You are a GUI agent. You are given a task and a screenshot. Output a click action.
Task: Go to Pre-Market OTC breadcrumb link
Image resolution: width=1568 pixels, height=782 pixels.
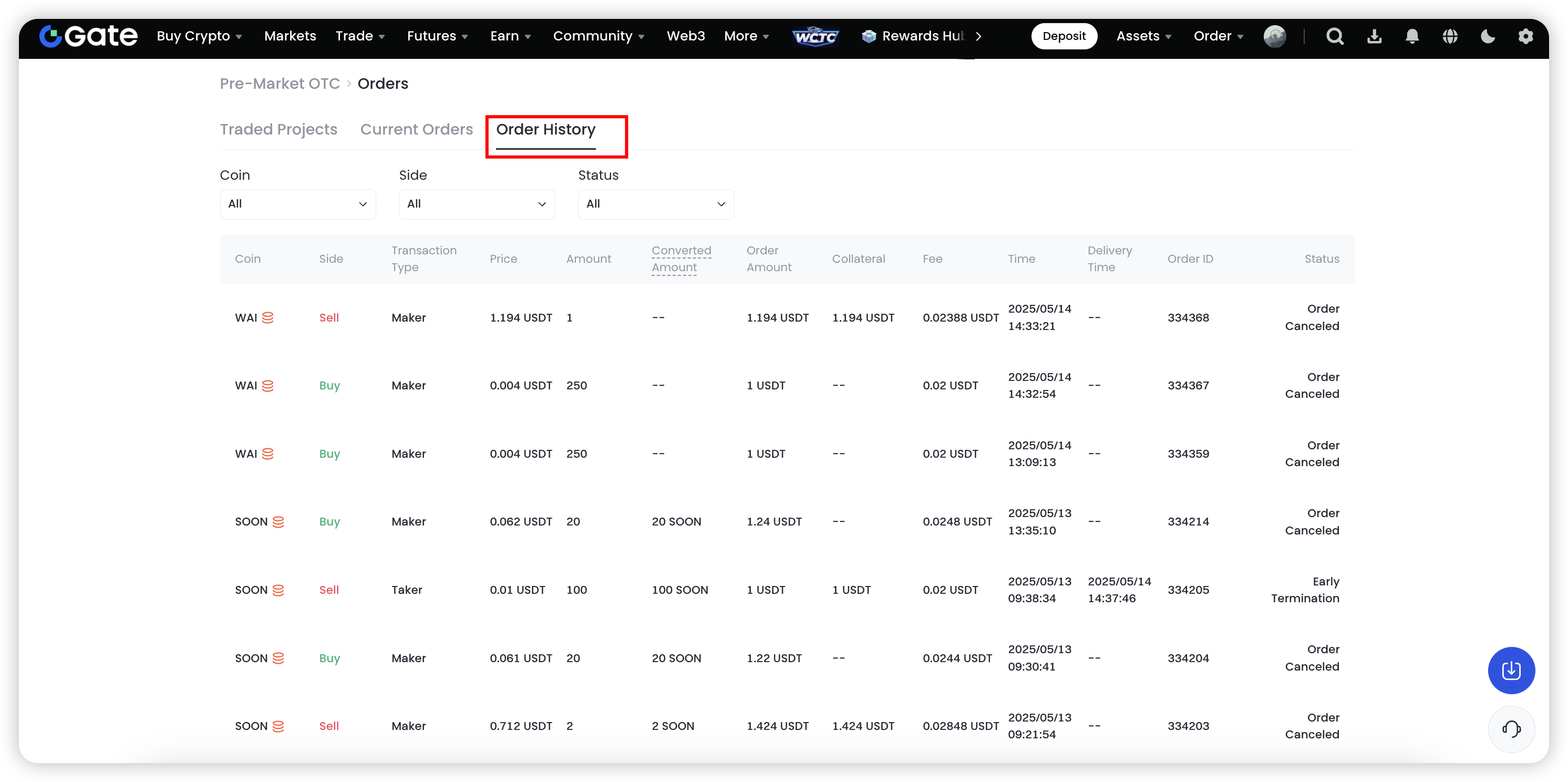(x=280, y=84)
